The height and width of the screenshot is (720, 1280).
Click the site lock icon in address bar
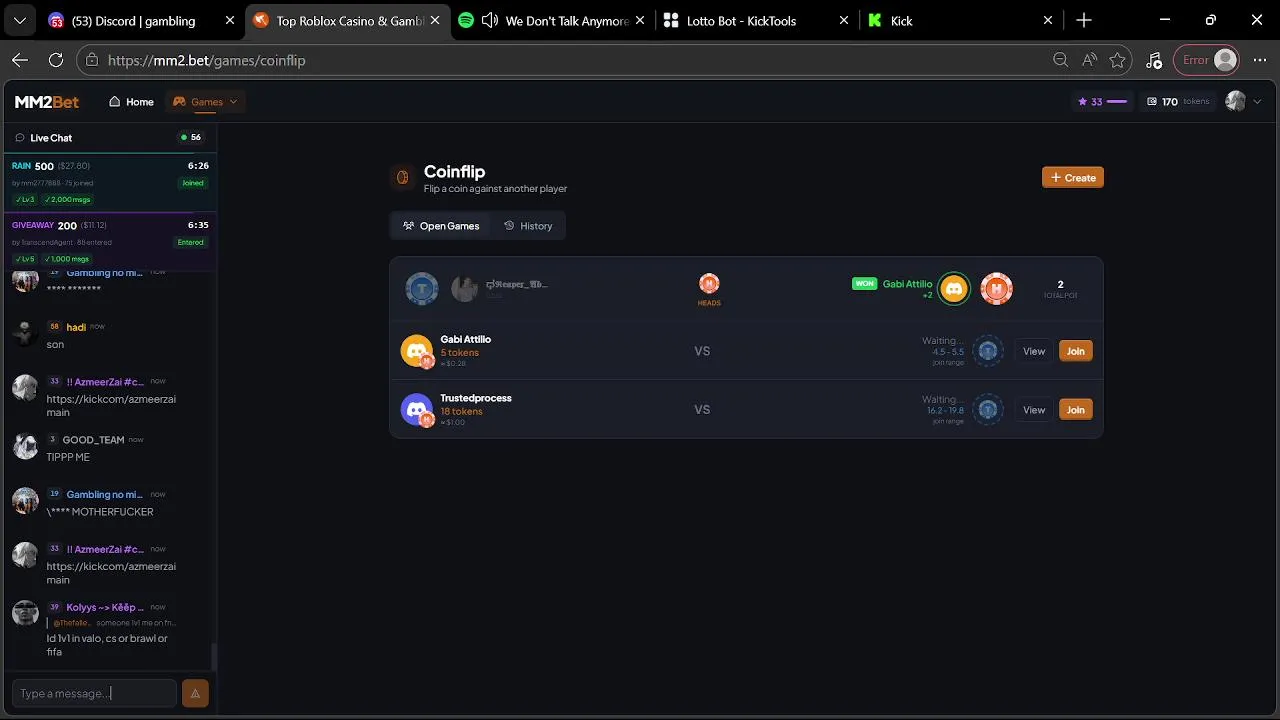click(x=92, y=60)
